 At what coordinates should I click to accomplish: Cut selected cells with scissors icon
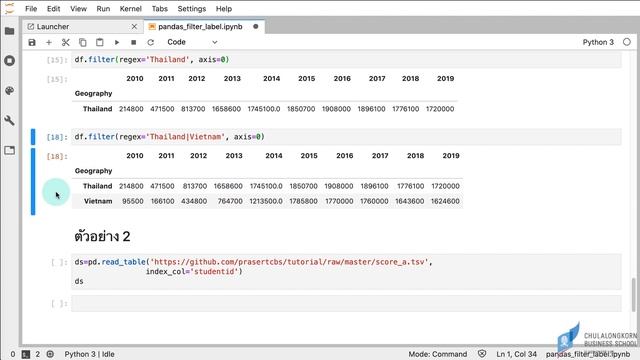tap(66, 42)
